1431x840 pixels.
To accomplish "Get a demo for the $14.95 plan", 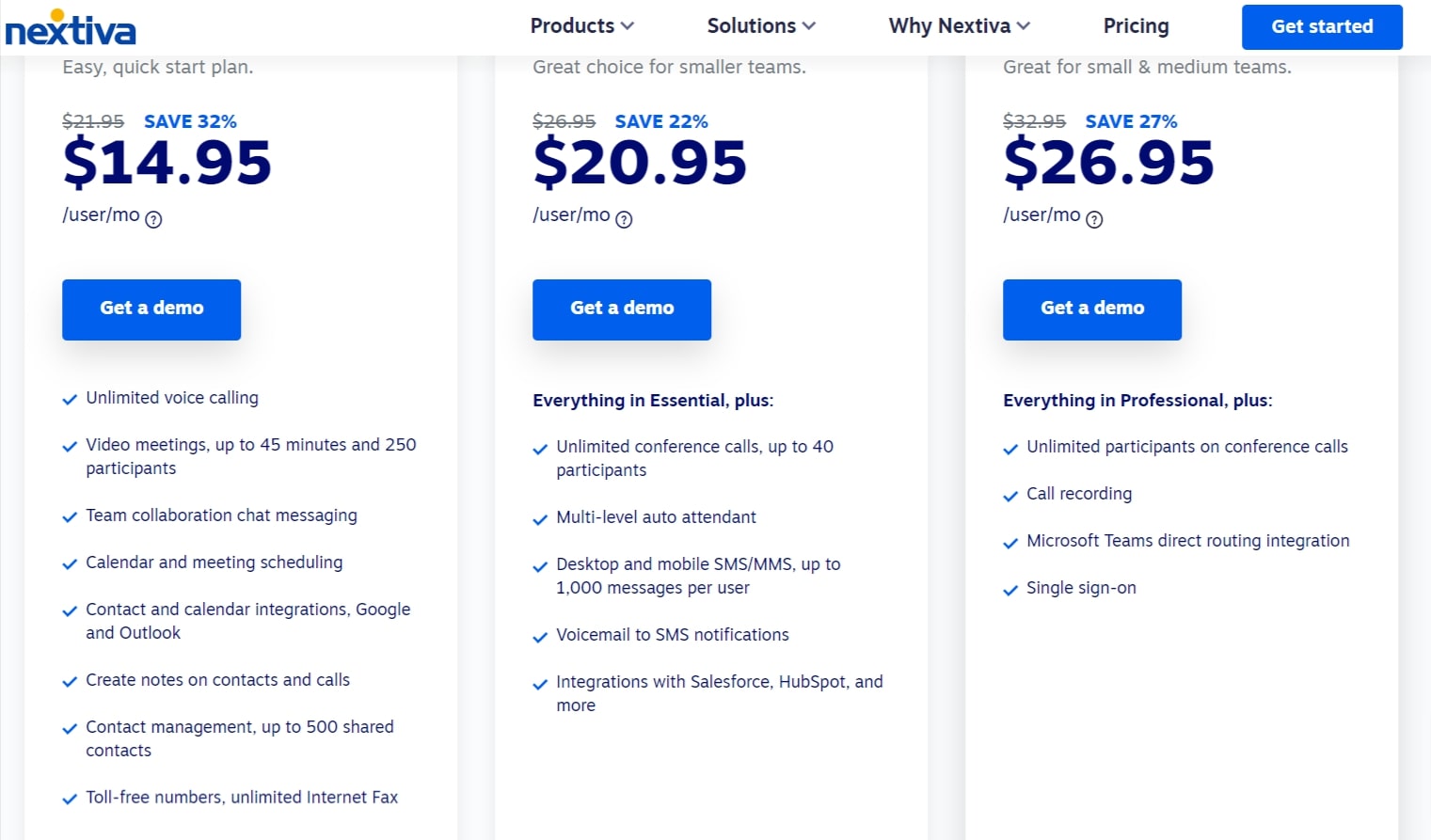I will click(151, 309).
